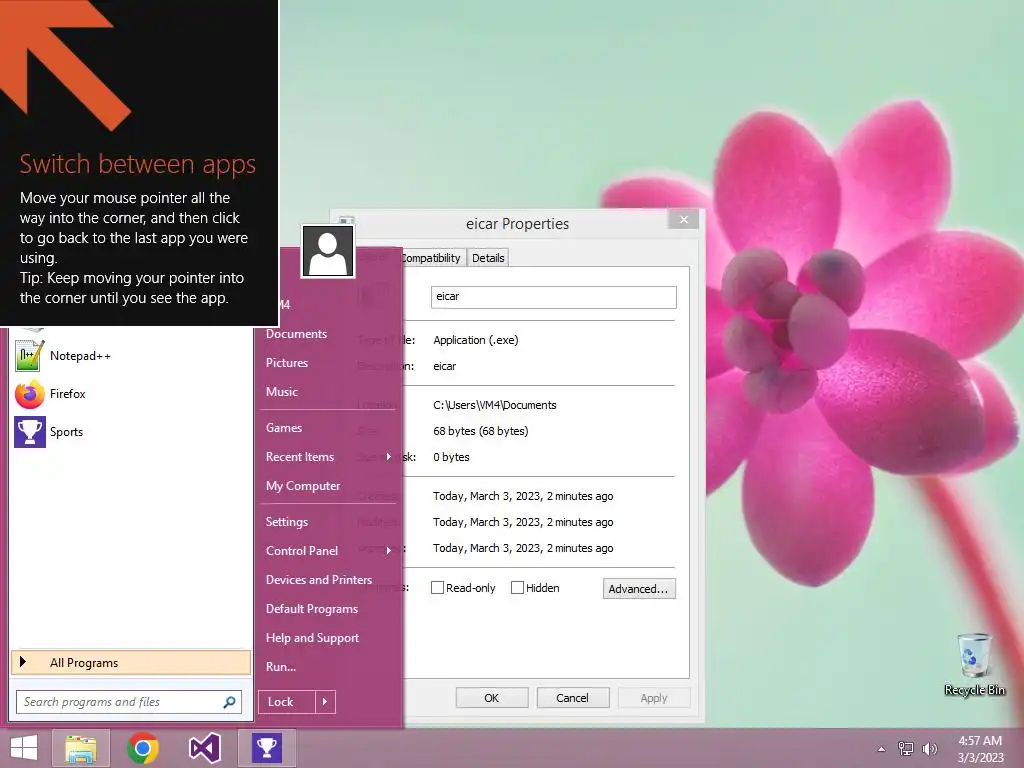Open Music from Start menu

point(281,392)
